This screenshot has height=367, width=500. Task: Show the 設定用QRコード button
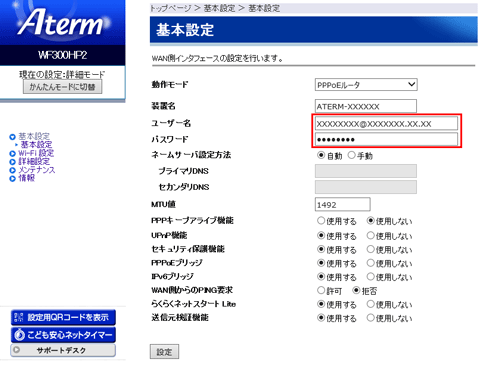(x=63, y=317)
